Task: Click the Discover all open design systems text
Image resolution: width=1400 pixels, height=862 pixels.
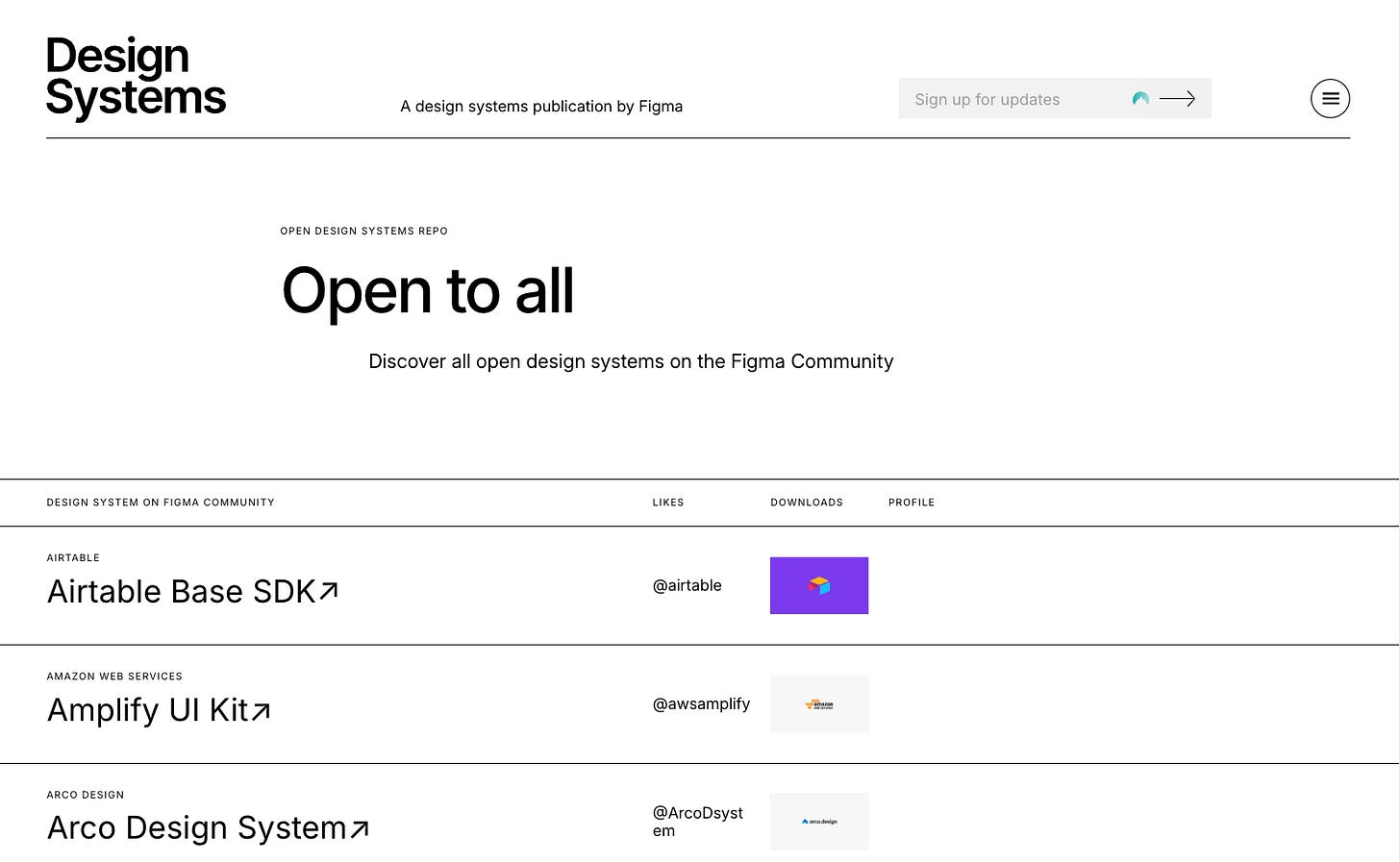Action: pos(631,361)
